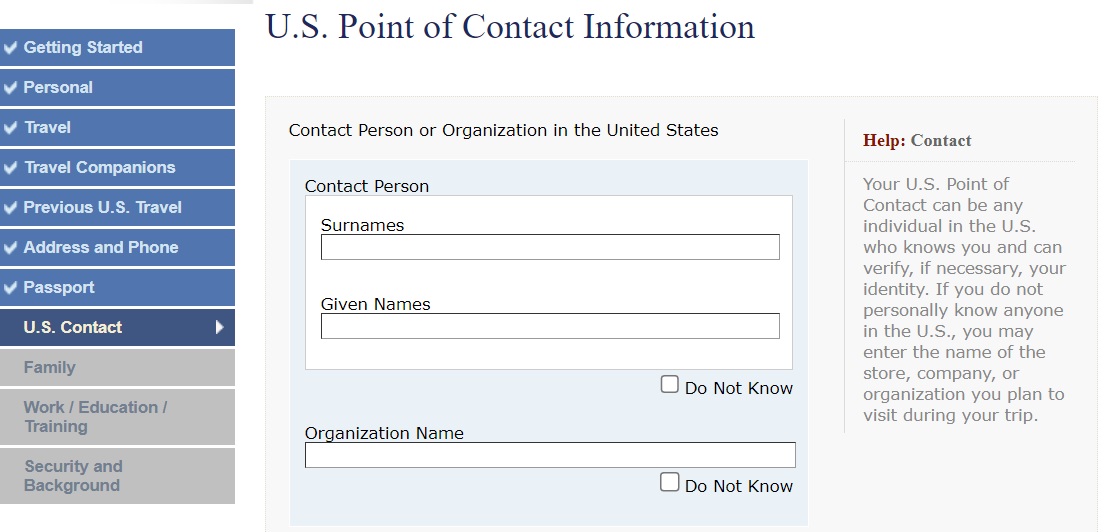Click the checkmark icon beside Travel
Screen dimensions: 1111x532
11,127
